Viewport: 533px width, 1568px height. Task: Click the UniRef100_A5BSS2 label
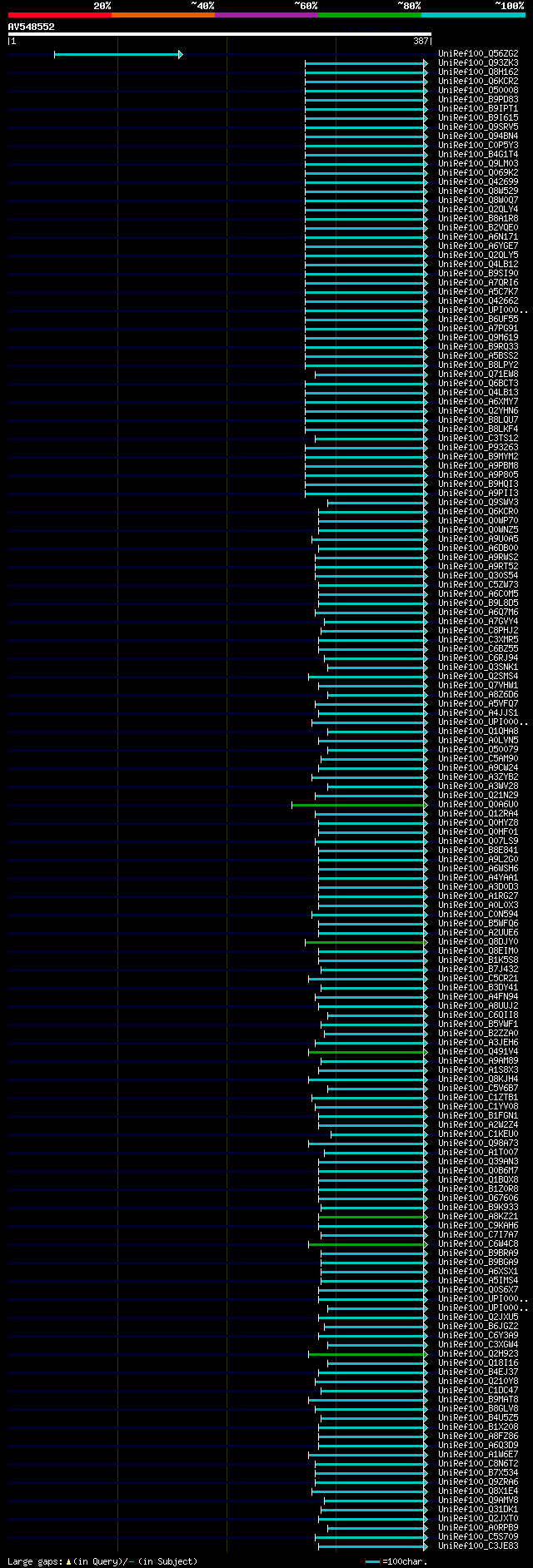(478, 356)
